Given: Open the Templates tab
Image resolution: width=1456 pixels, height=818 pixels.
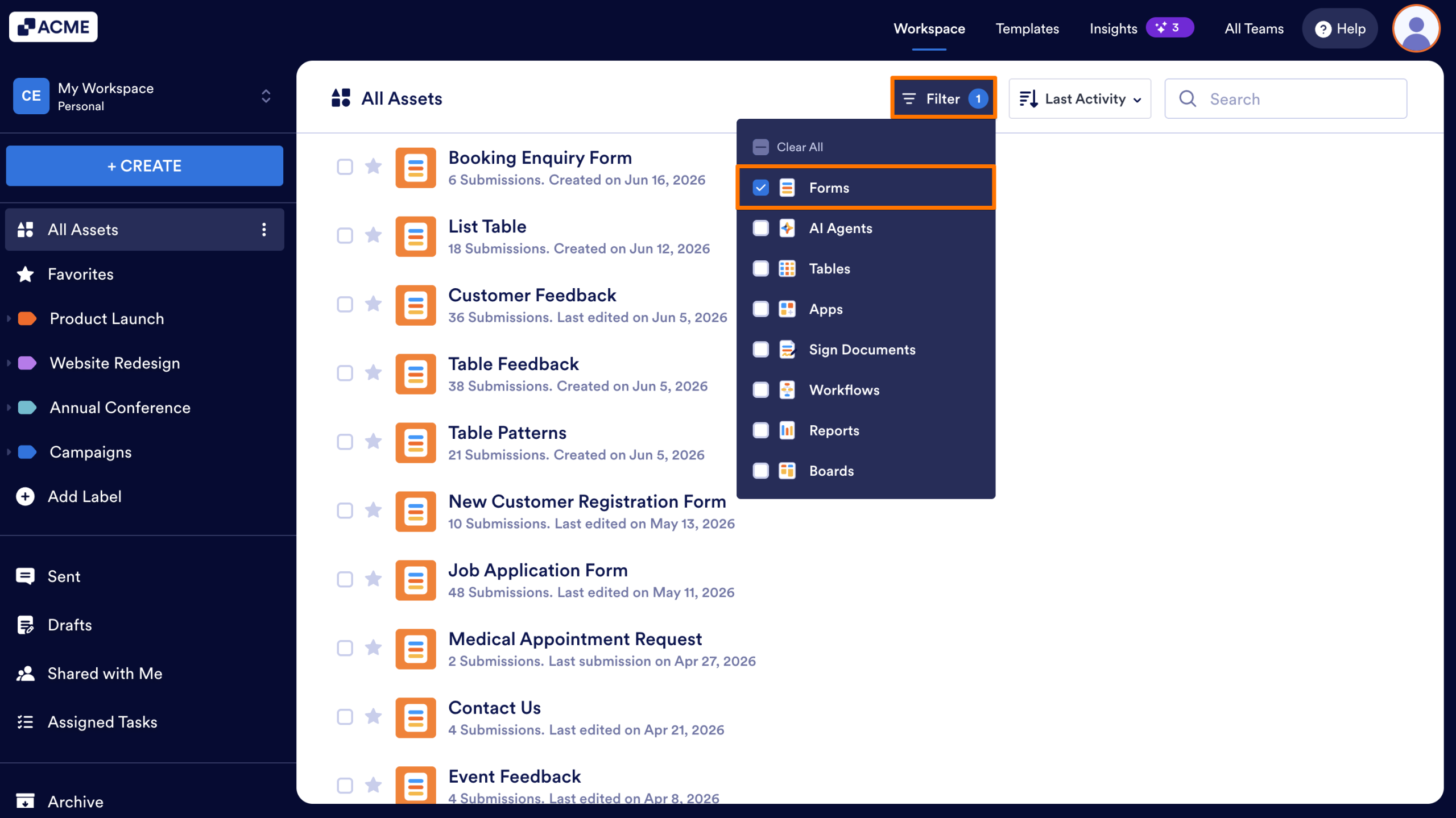Looking at the screenshot, I should (1027, 28).
